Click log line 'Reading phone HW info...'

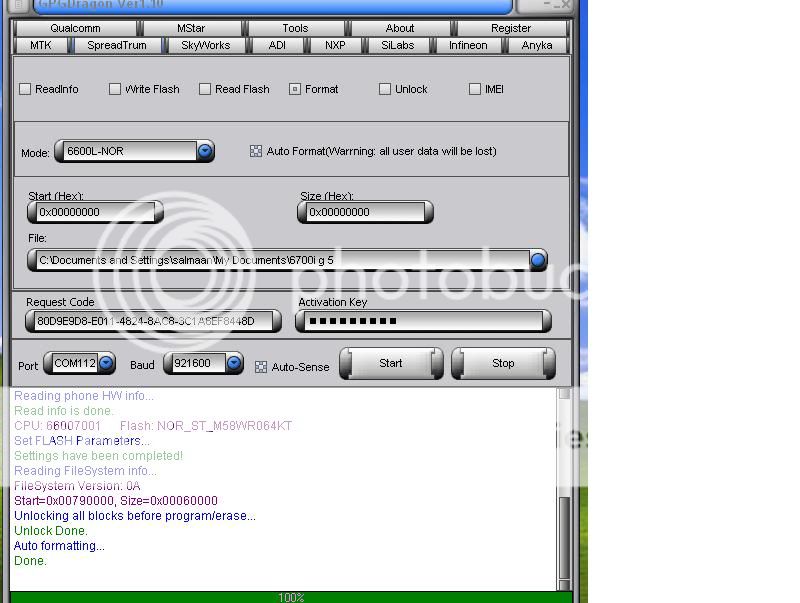[x=84, y=396]
